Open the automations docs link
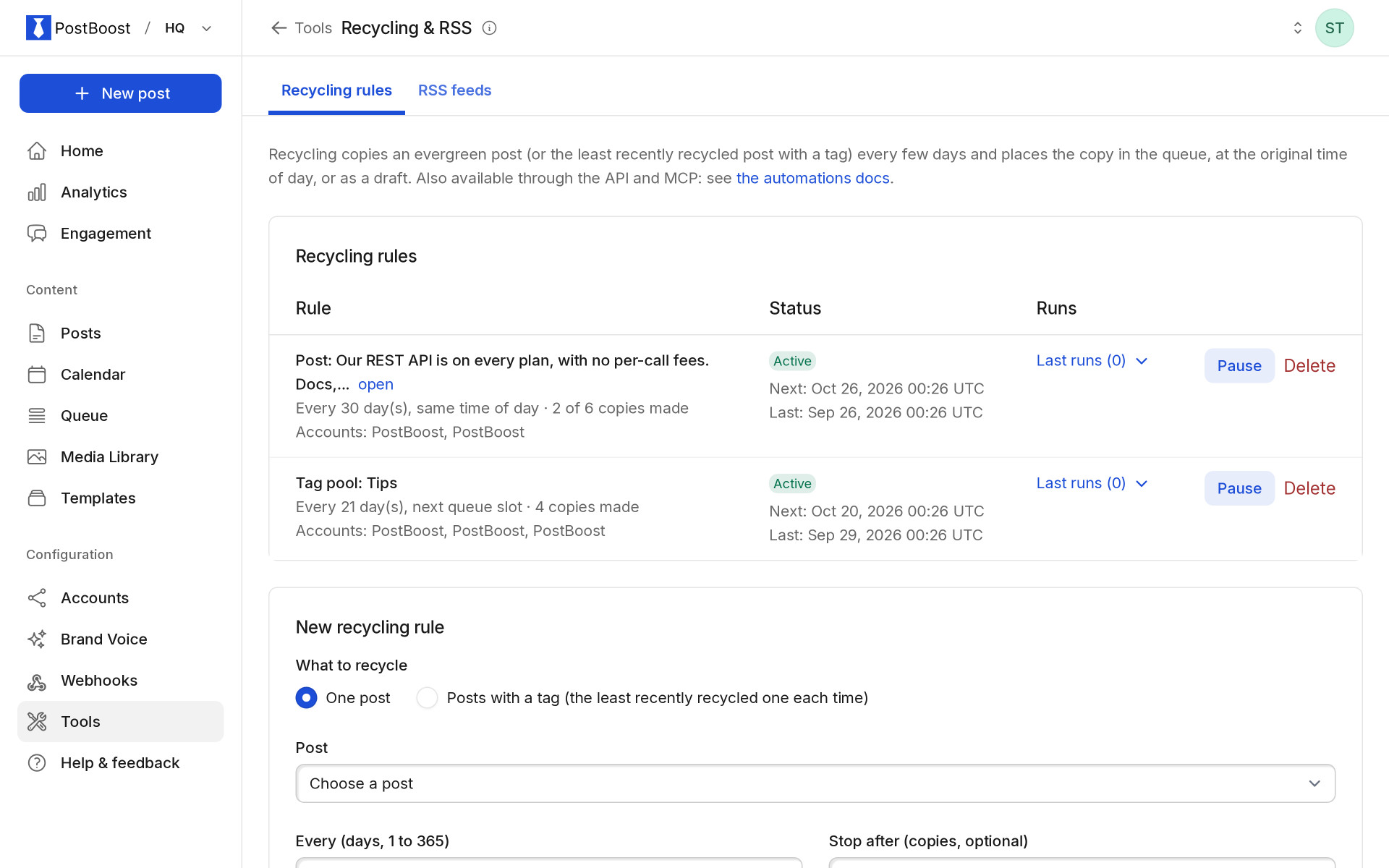This screenshot has width=1389, height=868. [x=813, y=178]
